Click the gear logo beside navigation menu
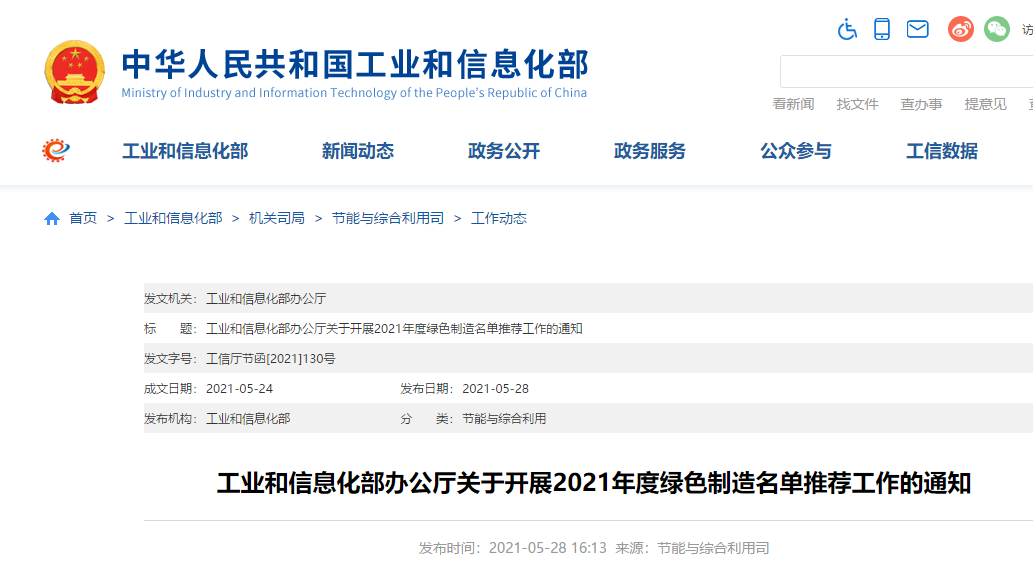Screen dimensions: 1033x567 pos(56,151)
